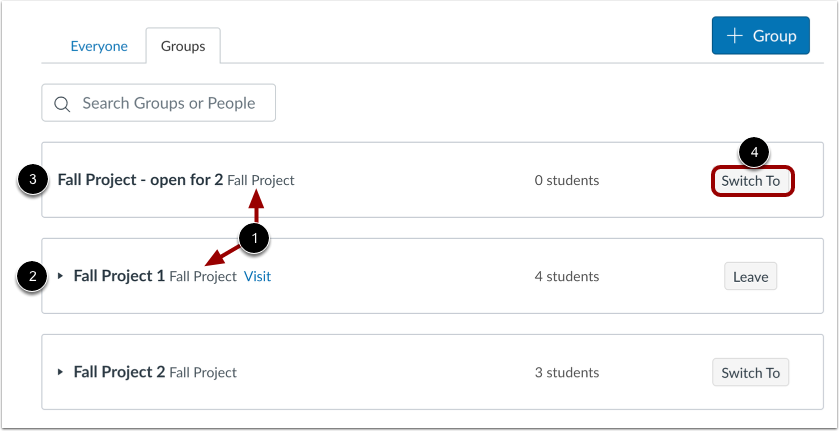Click the magnifier icon in the search box

62,103
